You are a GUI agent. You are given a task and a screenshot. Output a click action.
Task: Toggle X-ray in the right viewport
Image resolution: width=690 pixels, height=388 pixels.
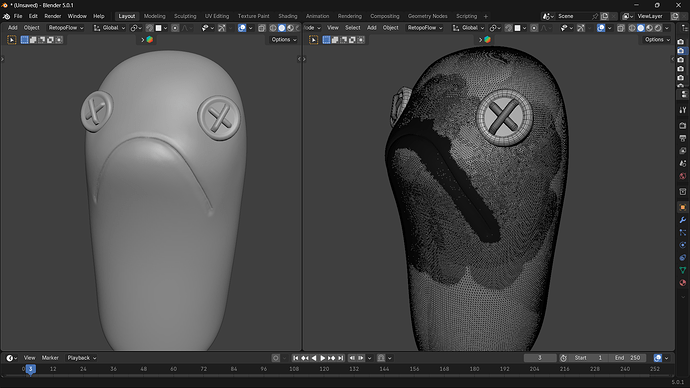click(x=621, y=28)
